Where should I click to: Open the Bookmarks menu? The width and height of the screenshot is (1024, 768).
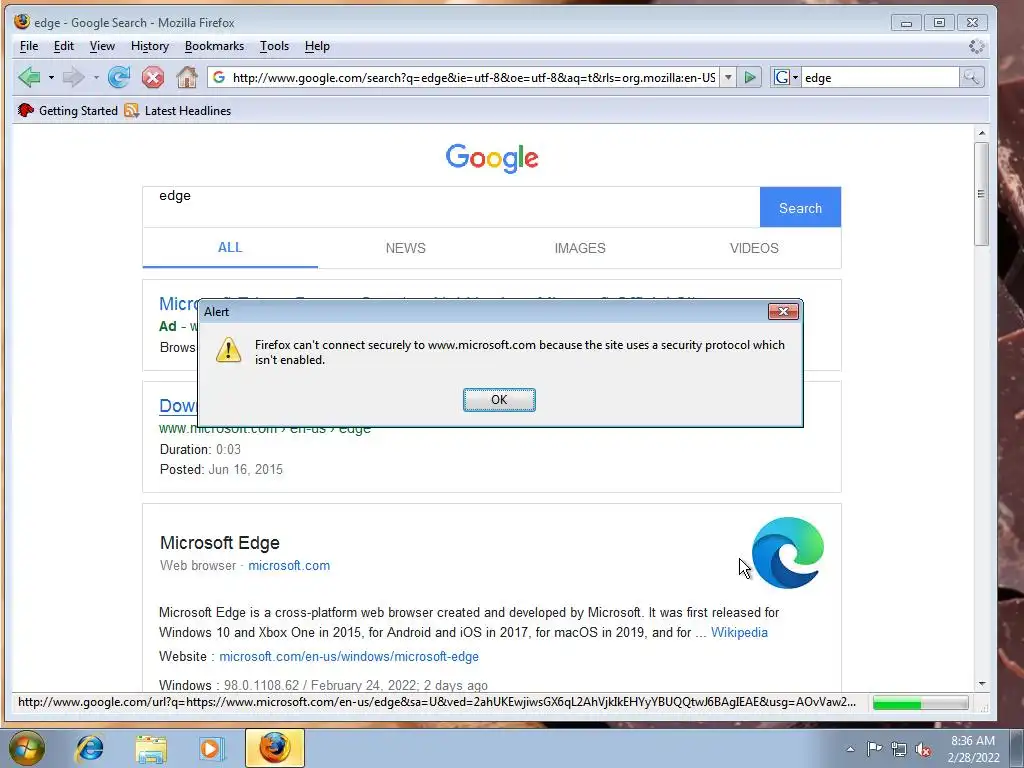pos(214,46)
